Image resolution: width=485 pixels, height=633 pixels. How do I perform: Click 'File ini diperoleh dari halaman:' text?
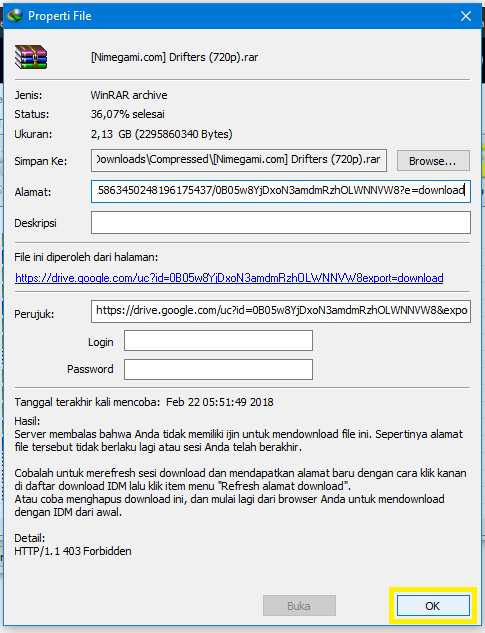pos(86,257)
